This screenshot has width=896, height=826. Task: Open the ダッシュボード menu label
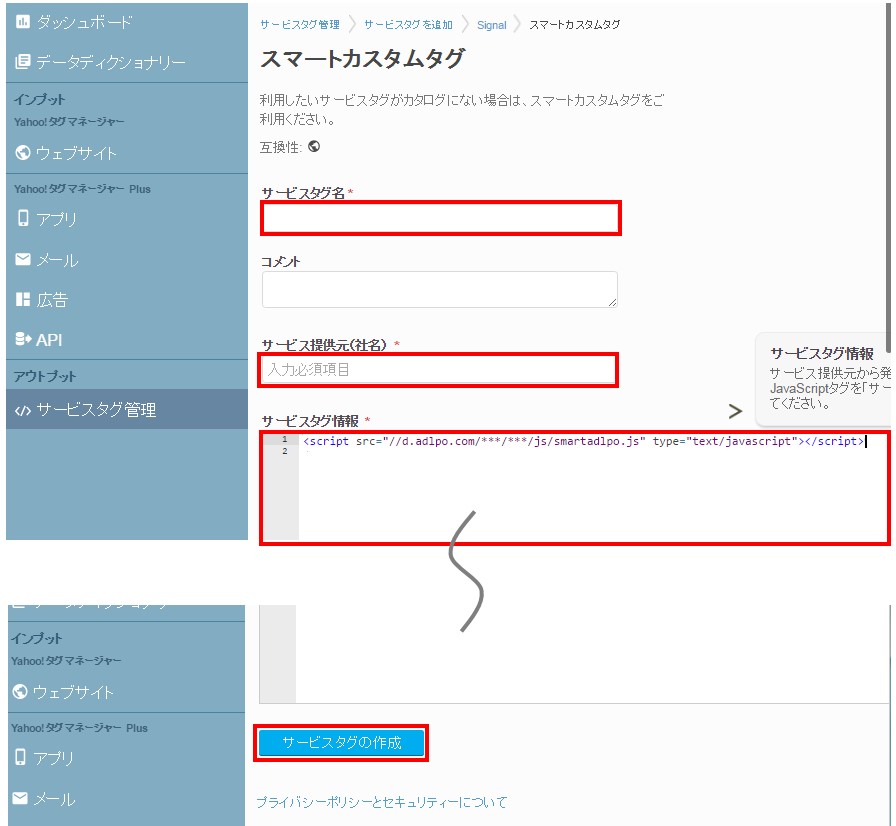(x=85, y=22)
